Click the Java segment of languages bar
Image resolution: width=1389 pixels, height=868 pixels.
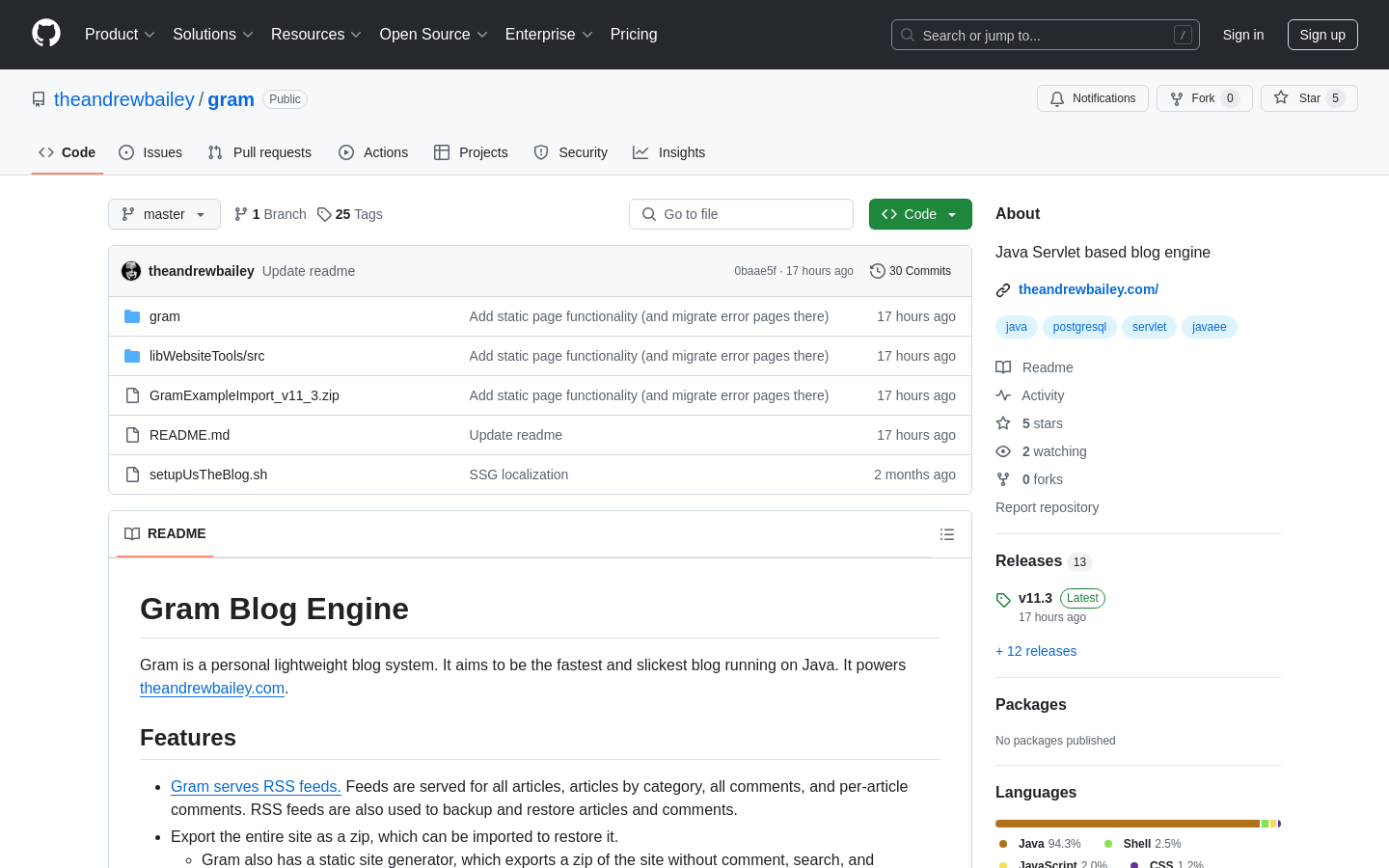tap(1128, 824)
